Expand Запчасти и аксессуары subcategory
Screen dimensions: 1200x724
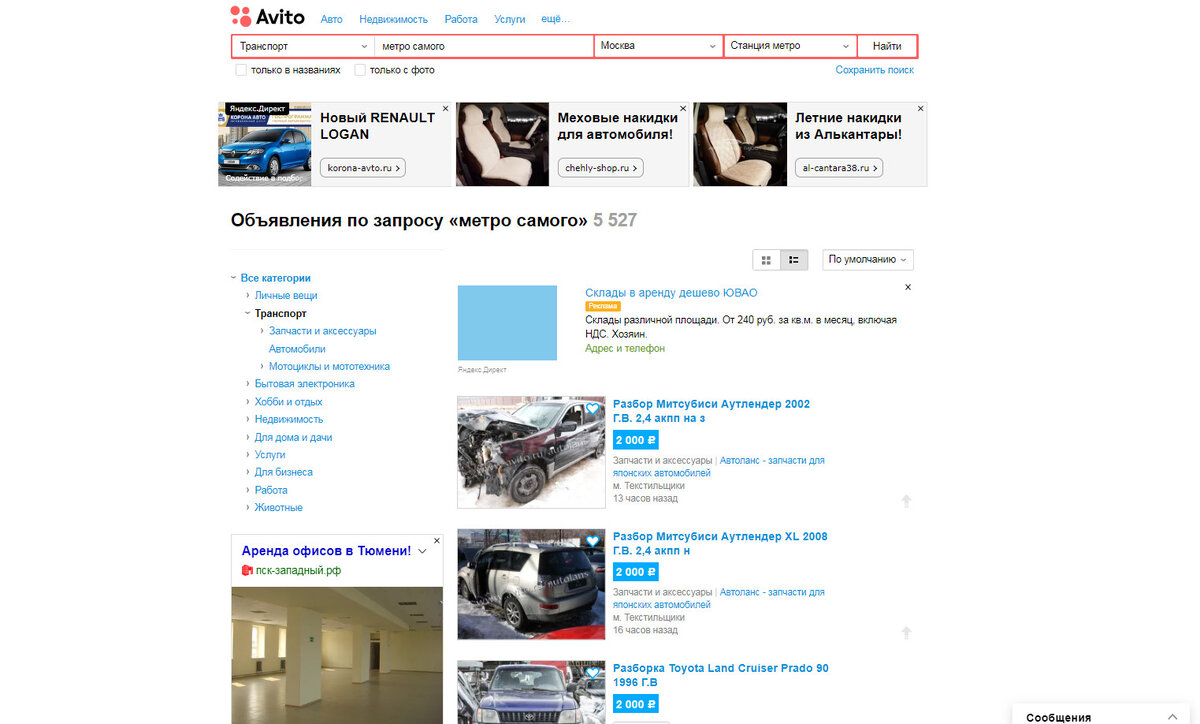click(x=262, y=331)
